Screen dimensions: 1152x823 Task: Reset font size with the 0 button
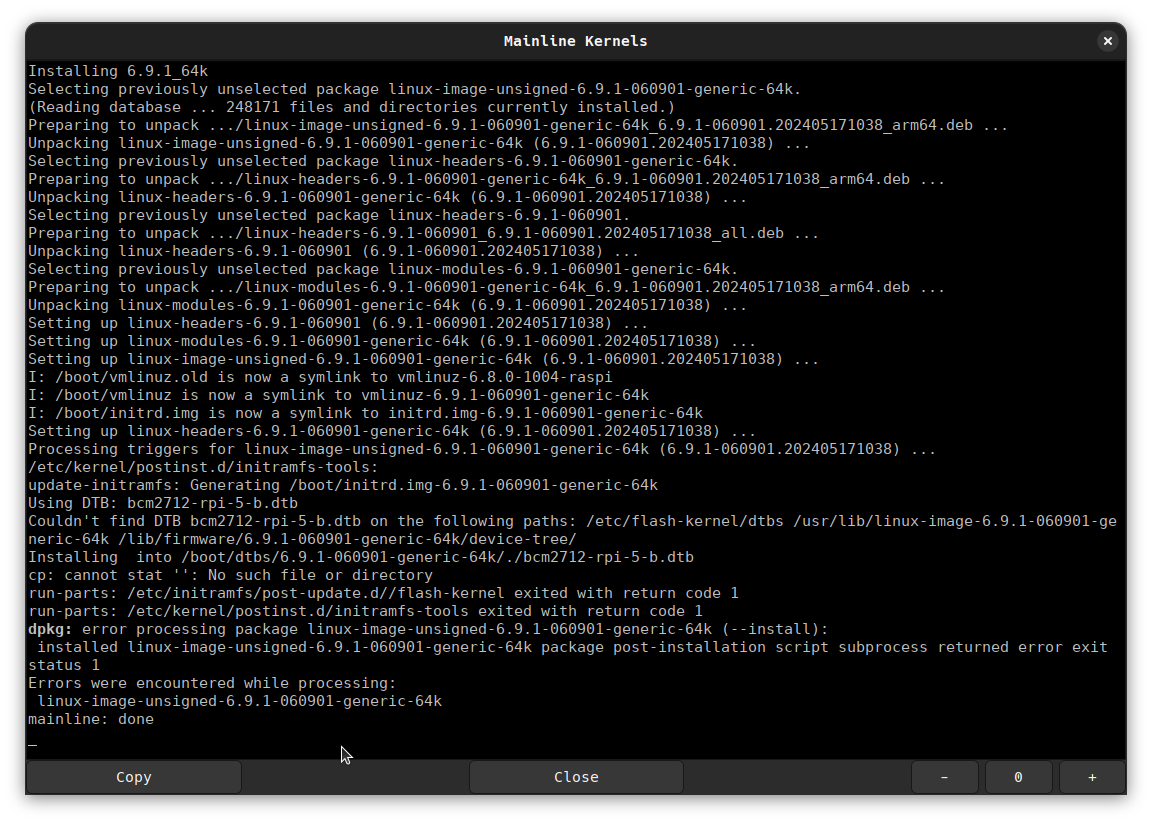pyautogui.click(x=1018, y=777)
